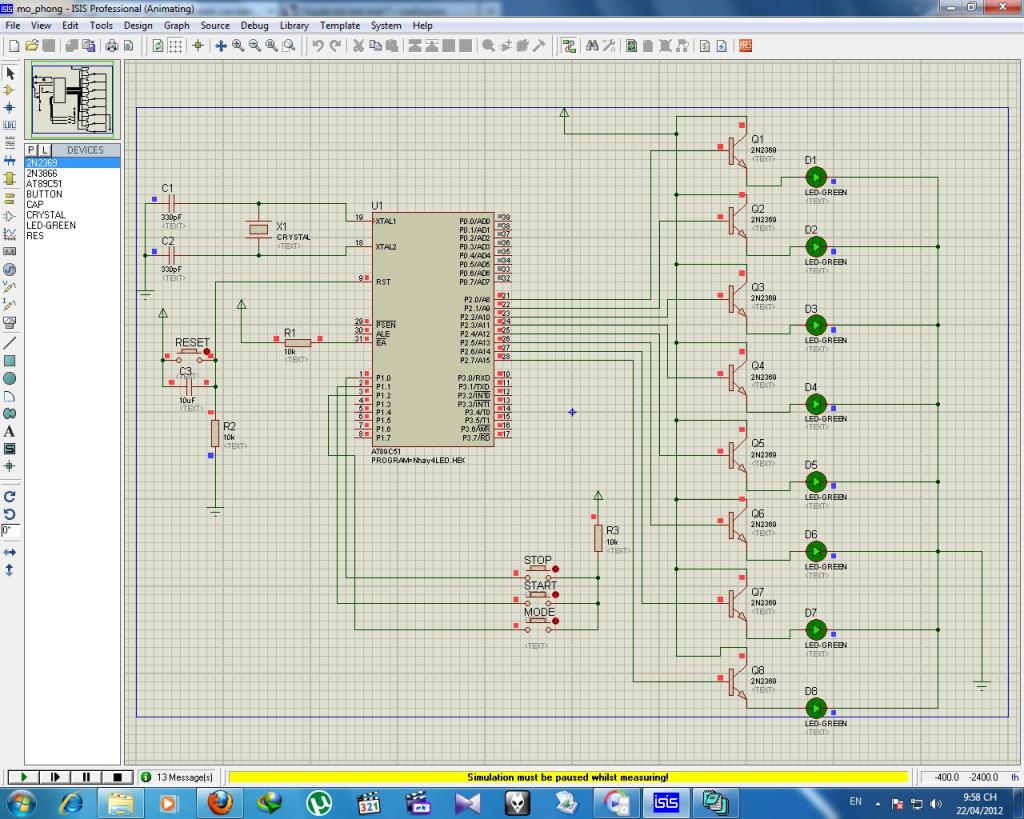The image size is (1024, 819).
Task: Pause the running simulation
Action: pos(86,776)
